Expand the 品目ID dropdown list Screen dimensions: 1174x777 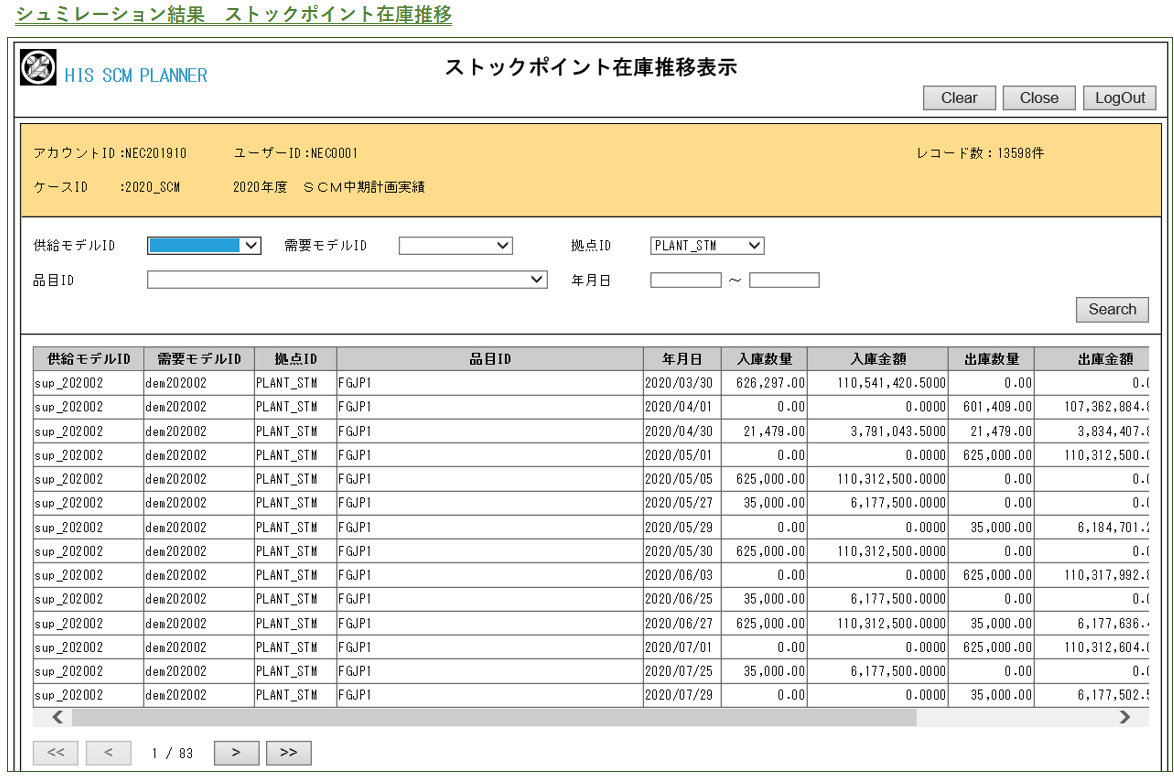point(347,280)
